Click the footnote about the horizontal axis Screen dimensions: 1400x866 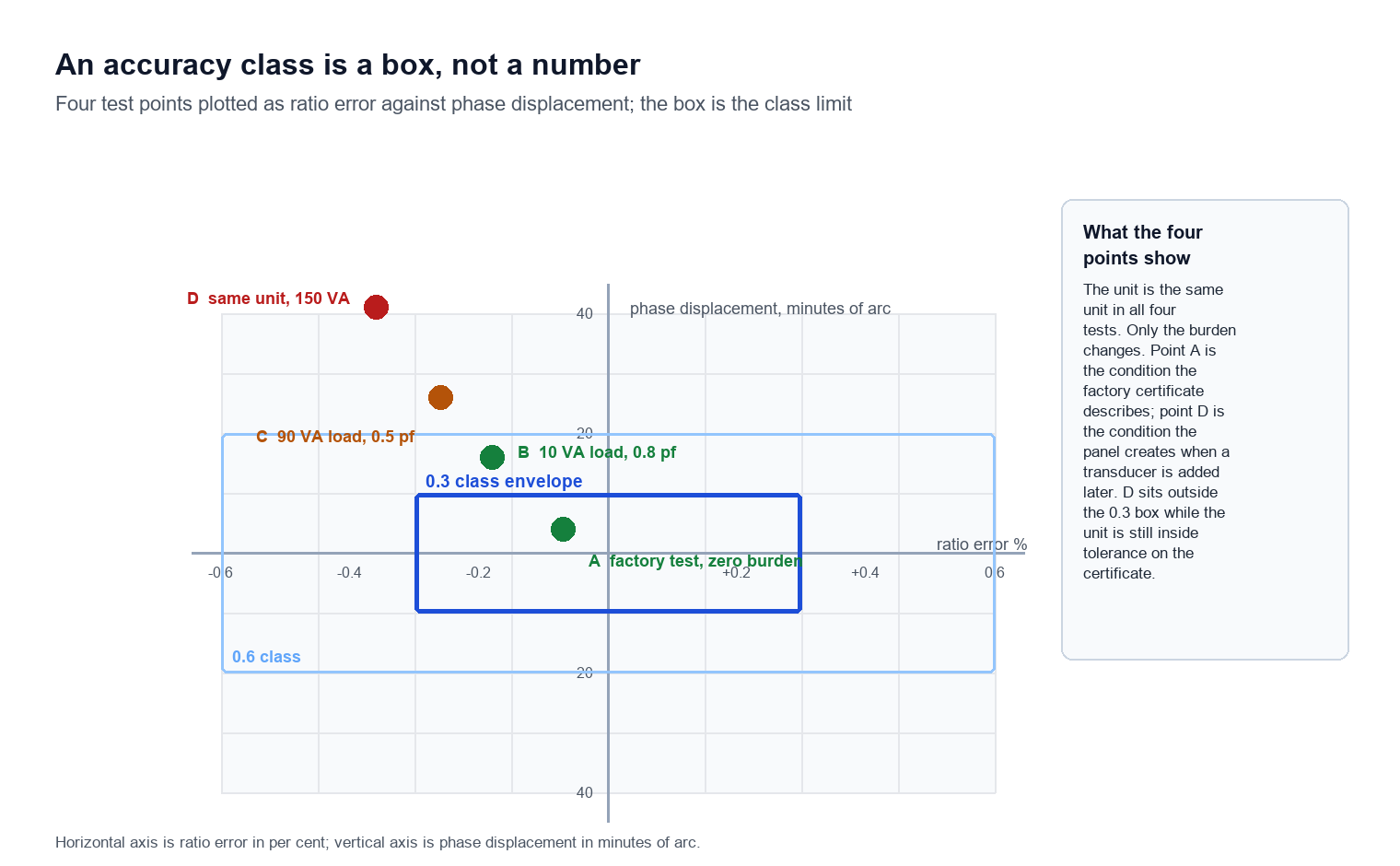click(378, 842)
